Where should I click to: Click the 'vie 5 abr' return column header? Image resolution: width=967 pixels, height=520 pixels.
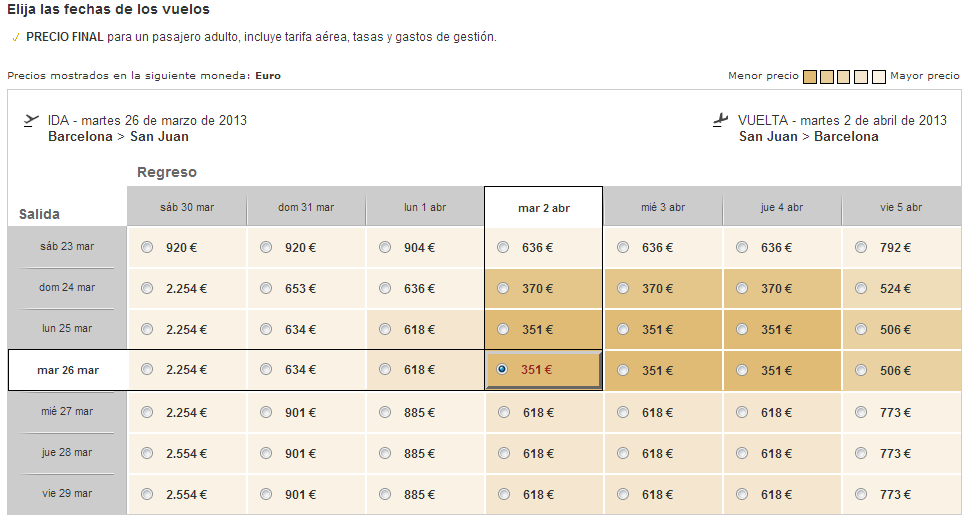[x=900, y=208]
